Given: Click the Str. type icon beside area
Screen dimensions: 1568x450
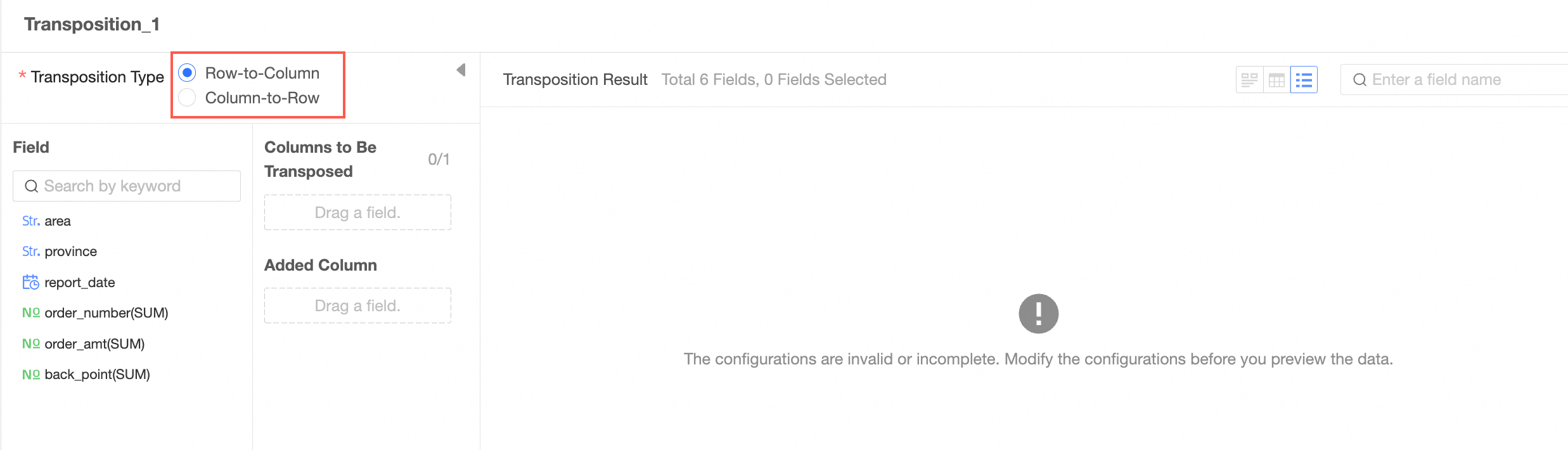Looking at the screenshot, I should click(x=30, y=221).
